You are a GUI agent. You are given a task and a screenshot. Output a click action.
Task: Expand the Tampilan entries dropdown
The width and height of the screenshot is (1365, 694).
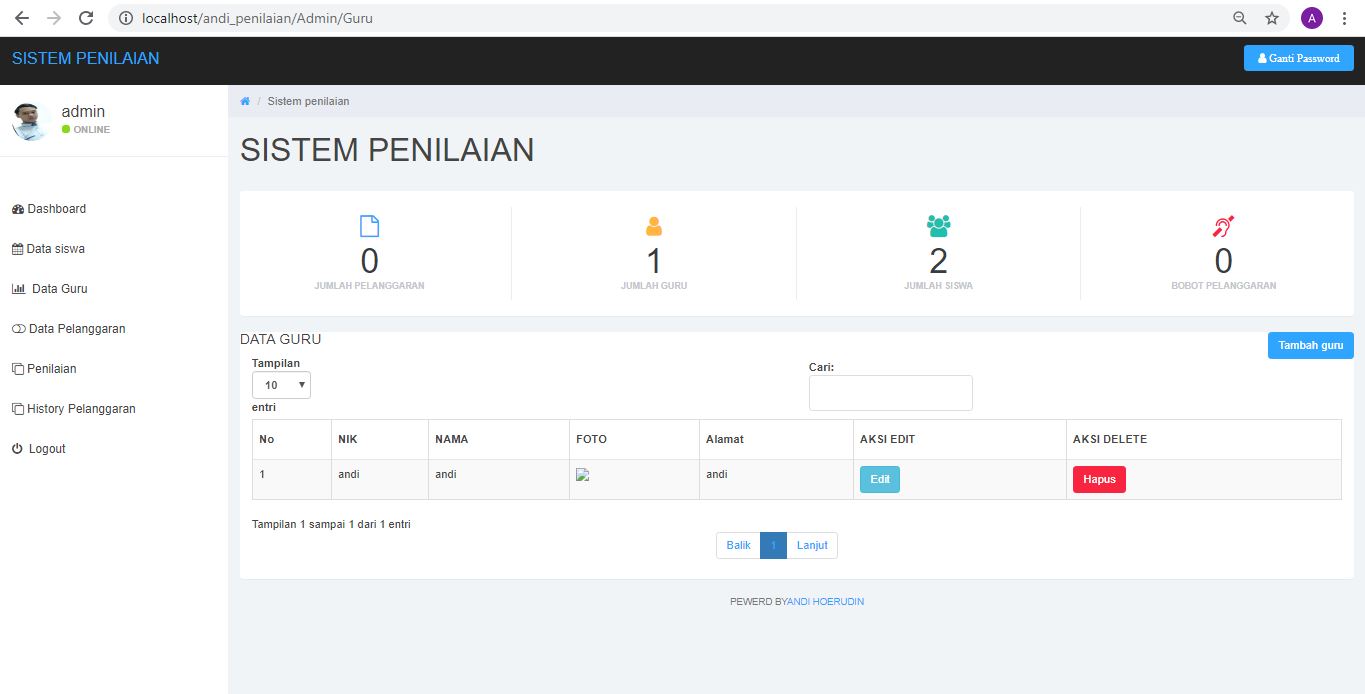point(281,385)
